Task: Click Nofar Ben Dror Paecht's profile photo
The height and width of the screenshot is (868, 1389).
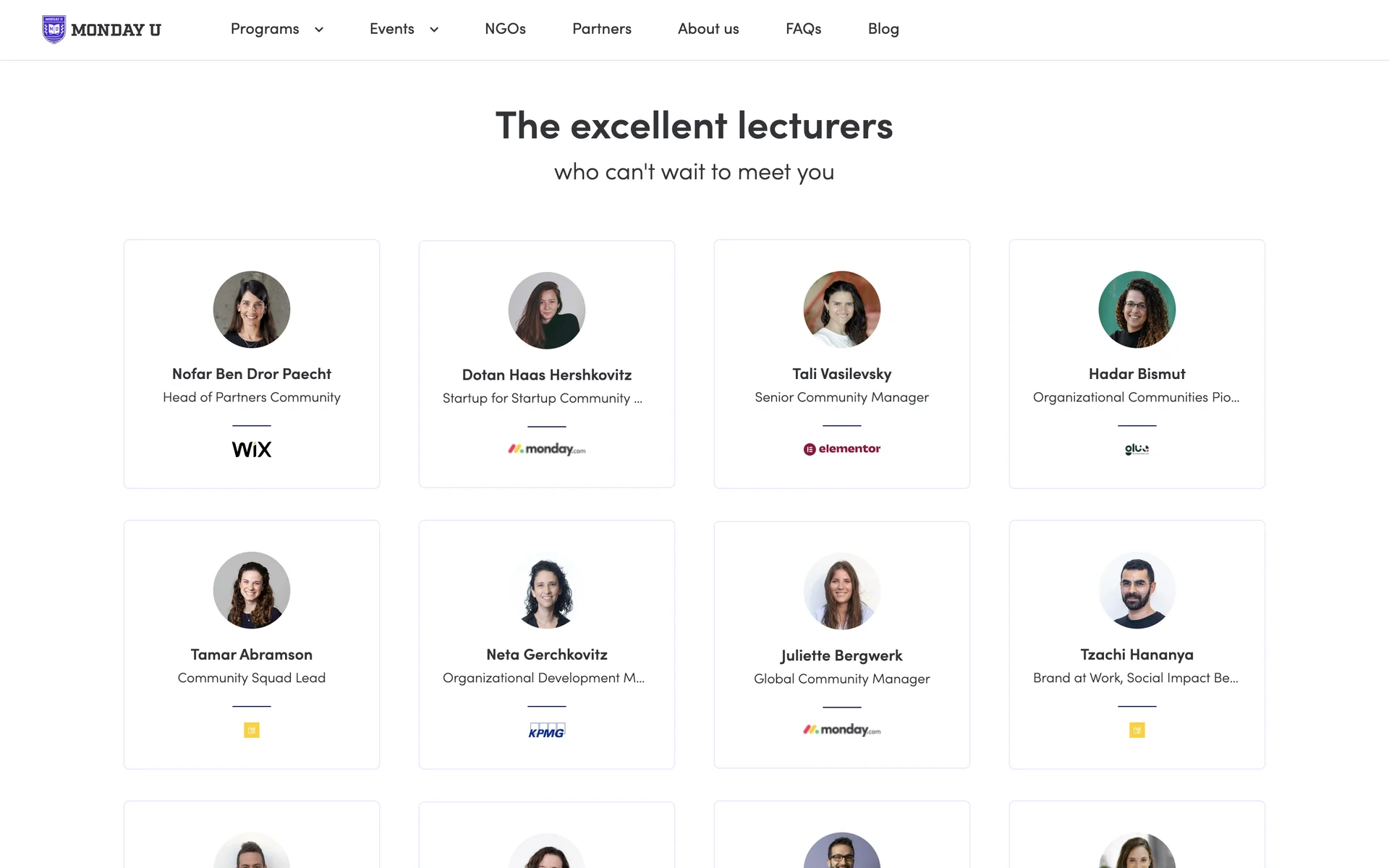Action: [x=252, y=310]
